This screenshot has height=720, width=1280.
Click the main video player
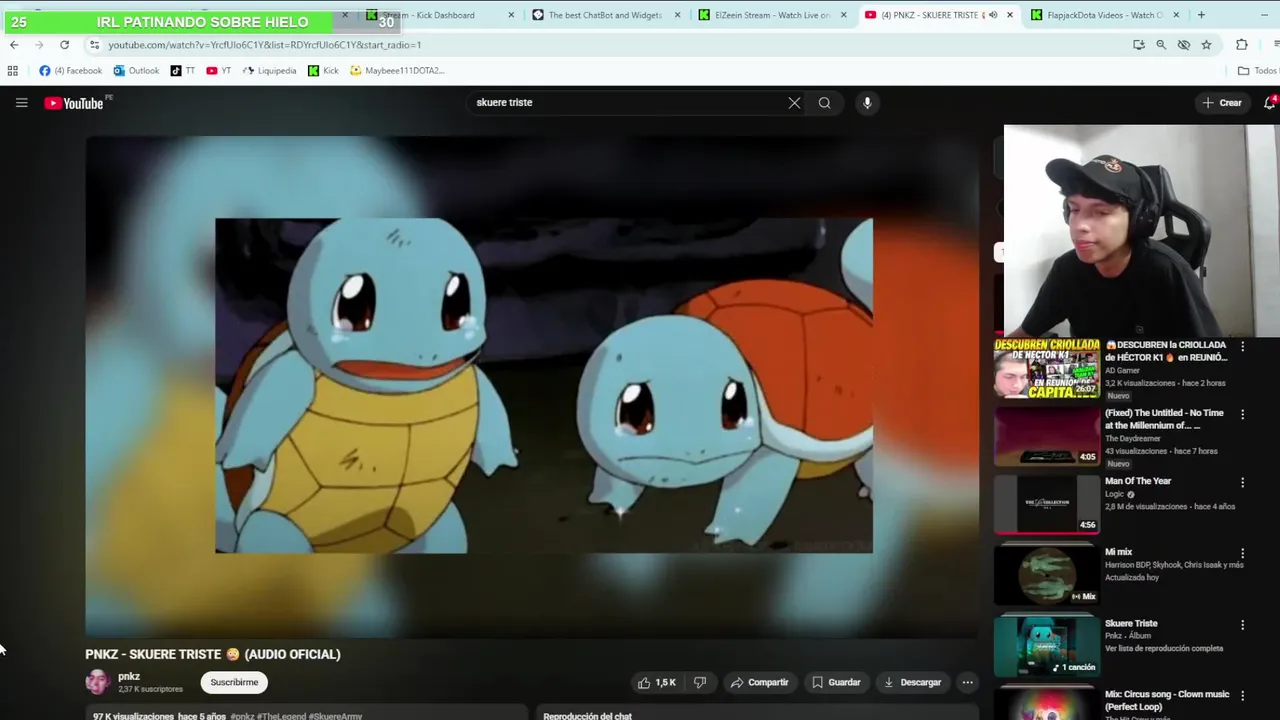[532, 386]
